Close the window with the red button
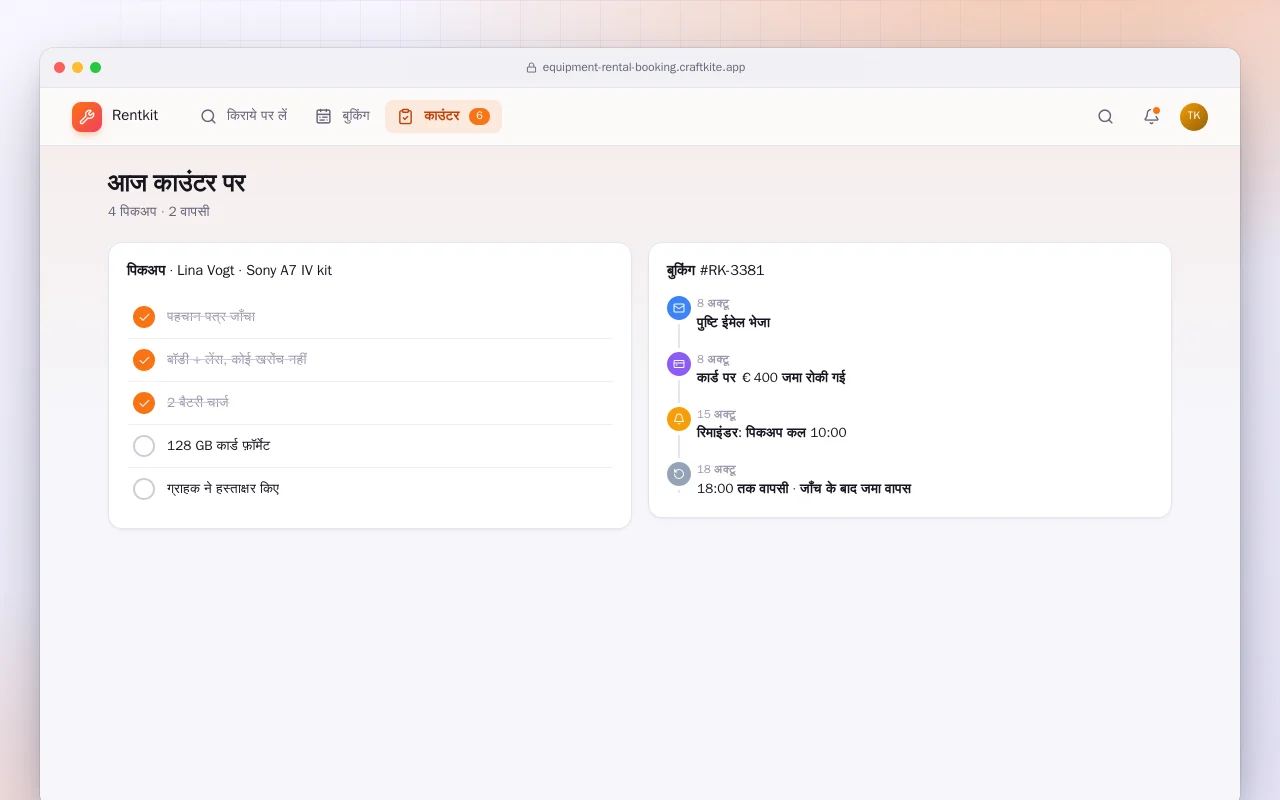Screen dimensions: 1280x800 point(60,68)
